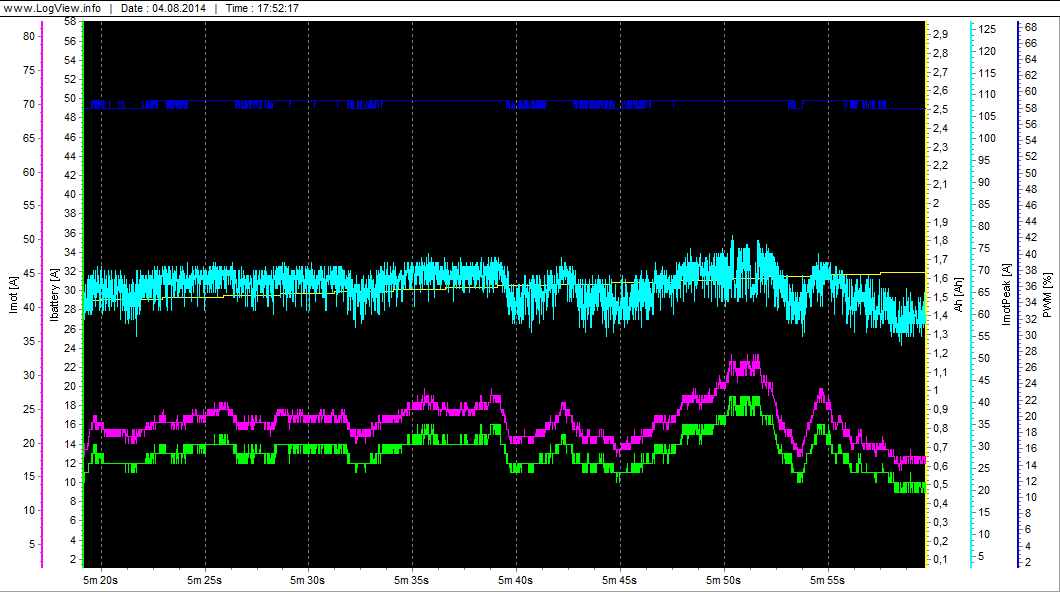Click value 80 on the Imot axis
This screenshot has width=1060, height=592.
pyautogui.click(x=29, y=36)
